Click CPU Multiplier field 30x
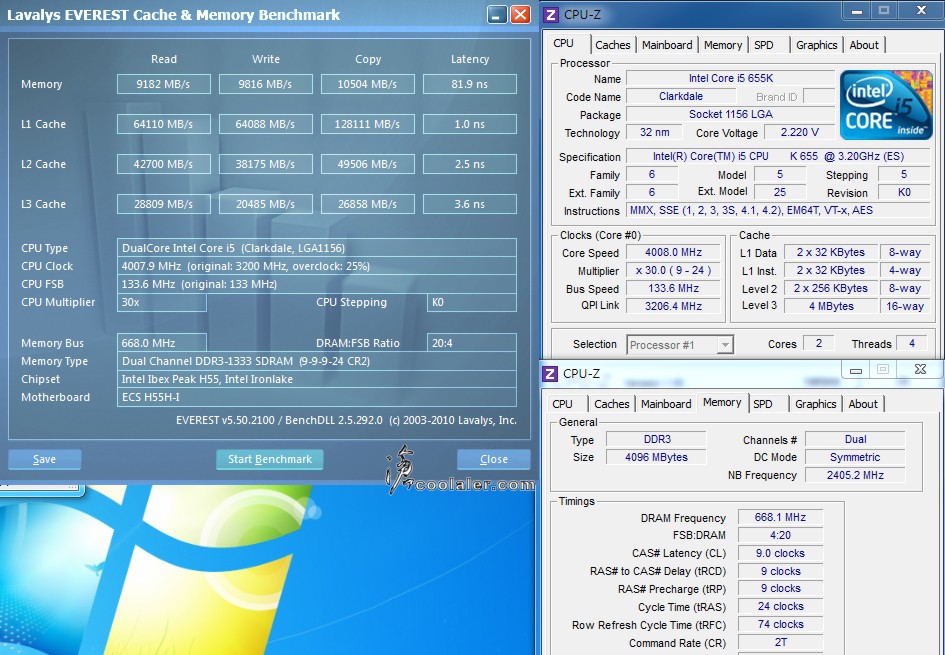This screenshot has height=655, width=945. pos(162,302)
